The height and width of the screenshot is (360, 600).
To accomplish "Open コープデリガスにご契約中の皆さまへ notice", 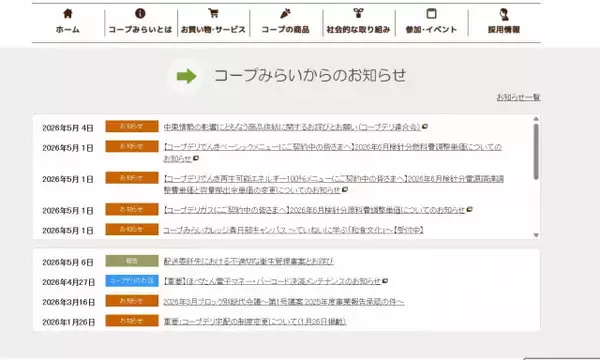I will click(x=314, y=210).
